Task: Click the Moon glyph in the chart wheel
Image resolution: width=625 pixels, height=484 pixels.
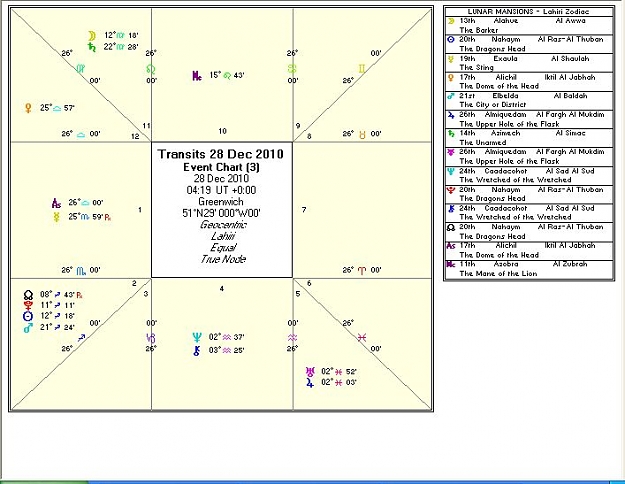Action: 92,36
